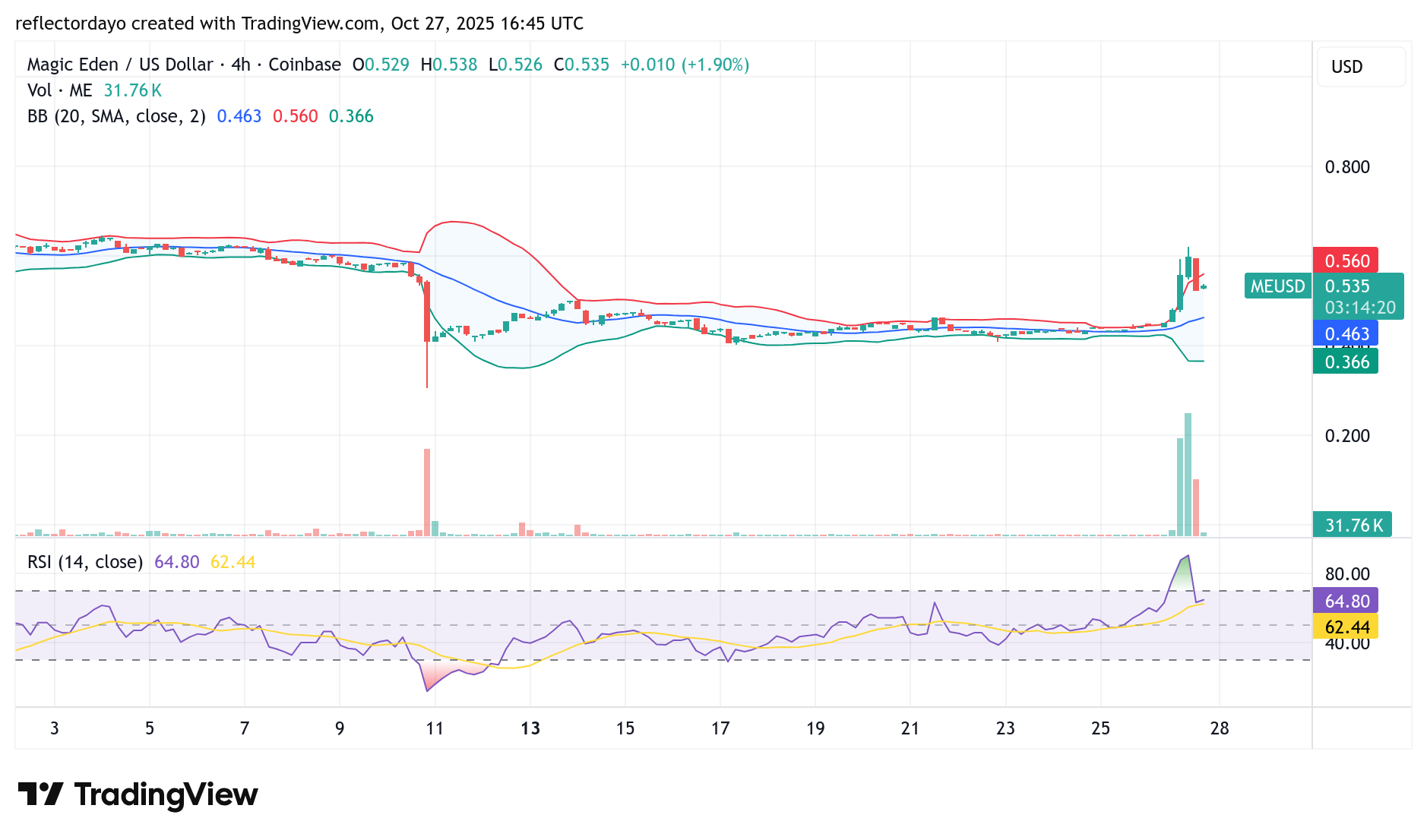Open the USD currency selector
1427x840 pixels.
tap(1361, 67)
